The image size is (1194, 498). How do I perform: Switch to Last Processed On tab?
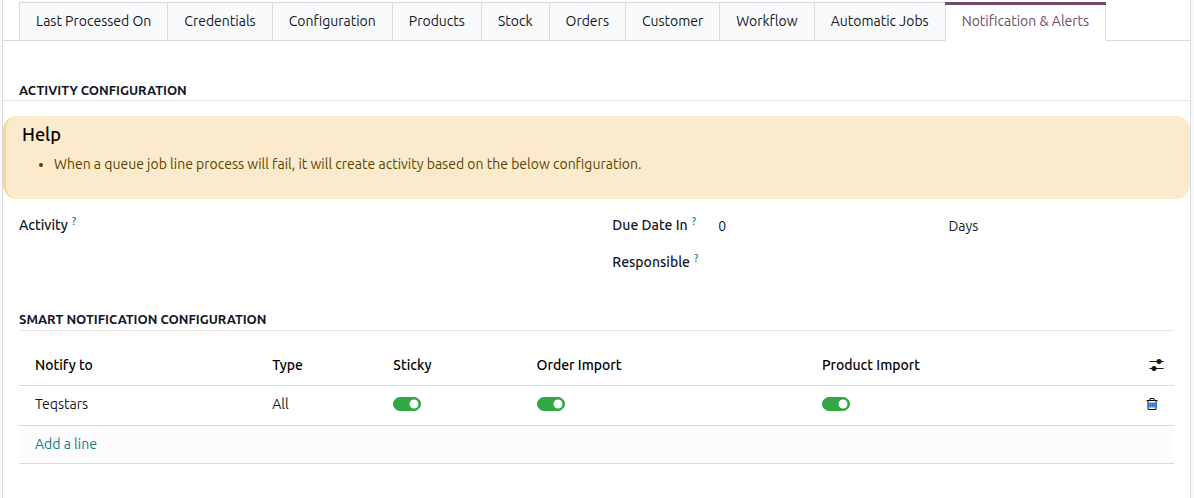click(94, 21)
